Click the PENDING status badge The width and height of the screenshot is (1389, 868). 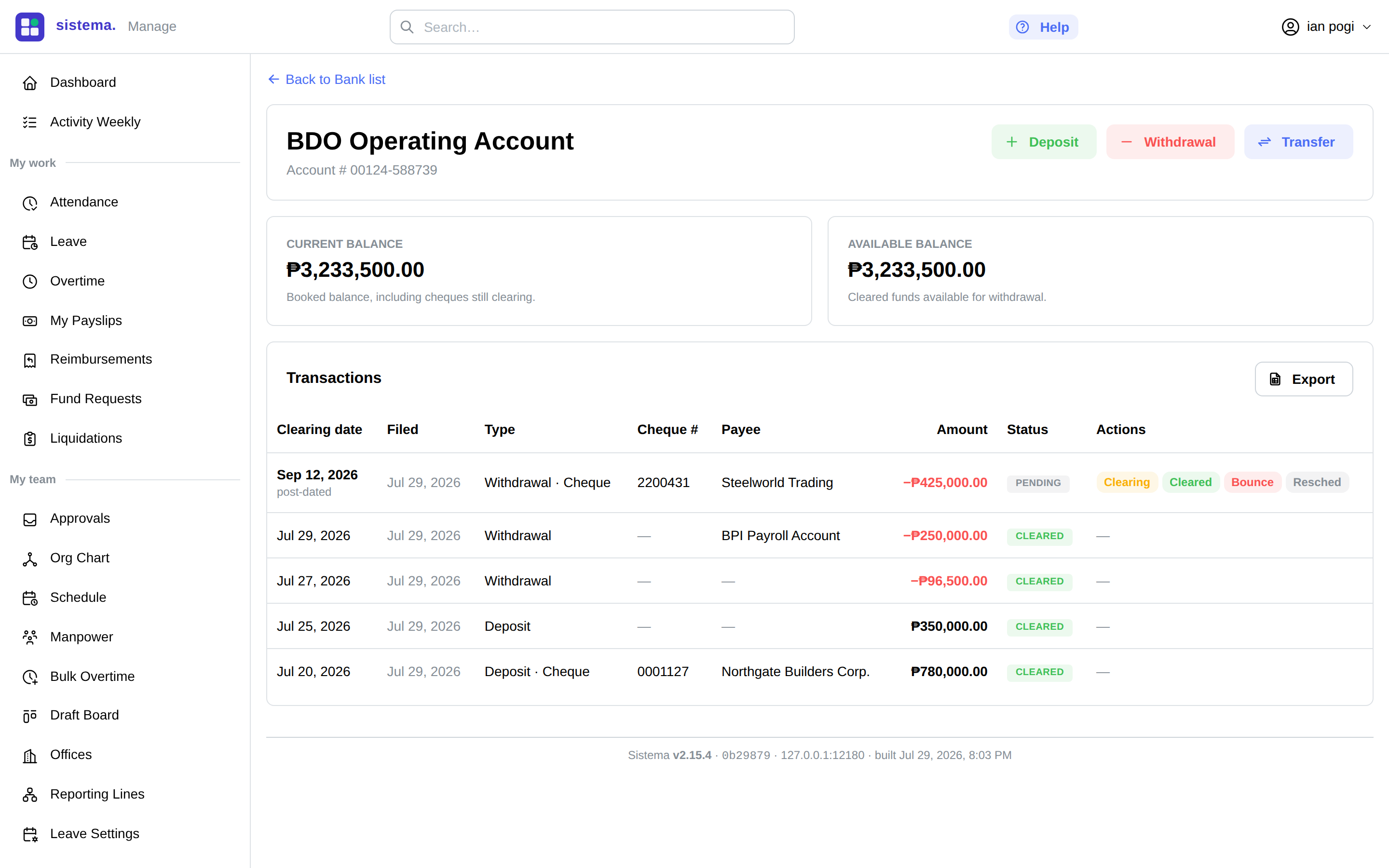coord(1038,483)
